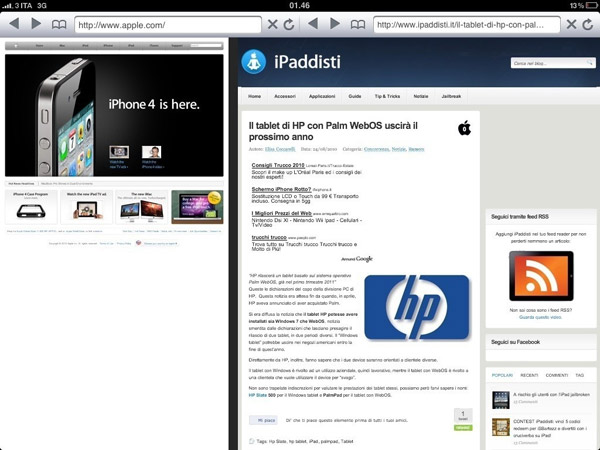This screenshot has height=450, width=600.
Task: Open A rischio gli utenti con l'iPad jailbroken
Action: (x=551, y=395)
